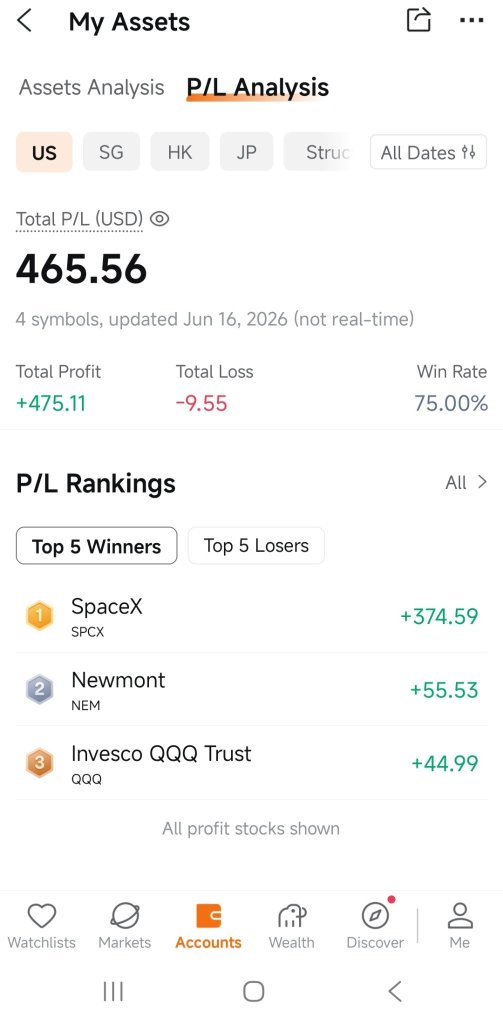Open the Discover compass icon
Screen dimensions: 503x1024
pyautogui.click(x=376, y=916)
